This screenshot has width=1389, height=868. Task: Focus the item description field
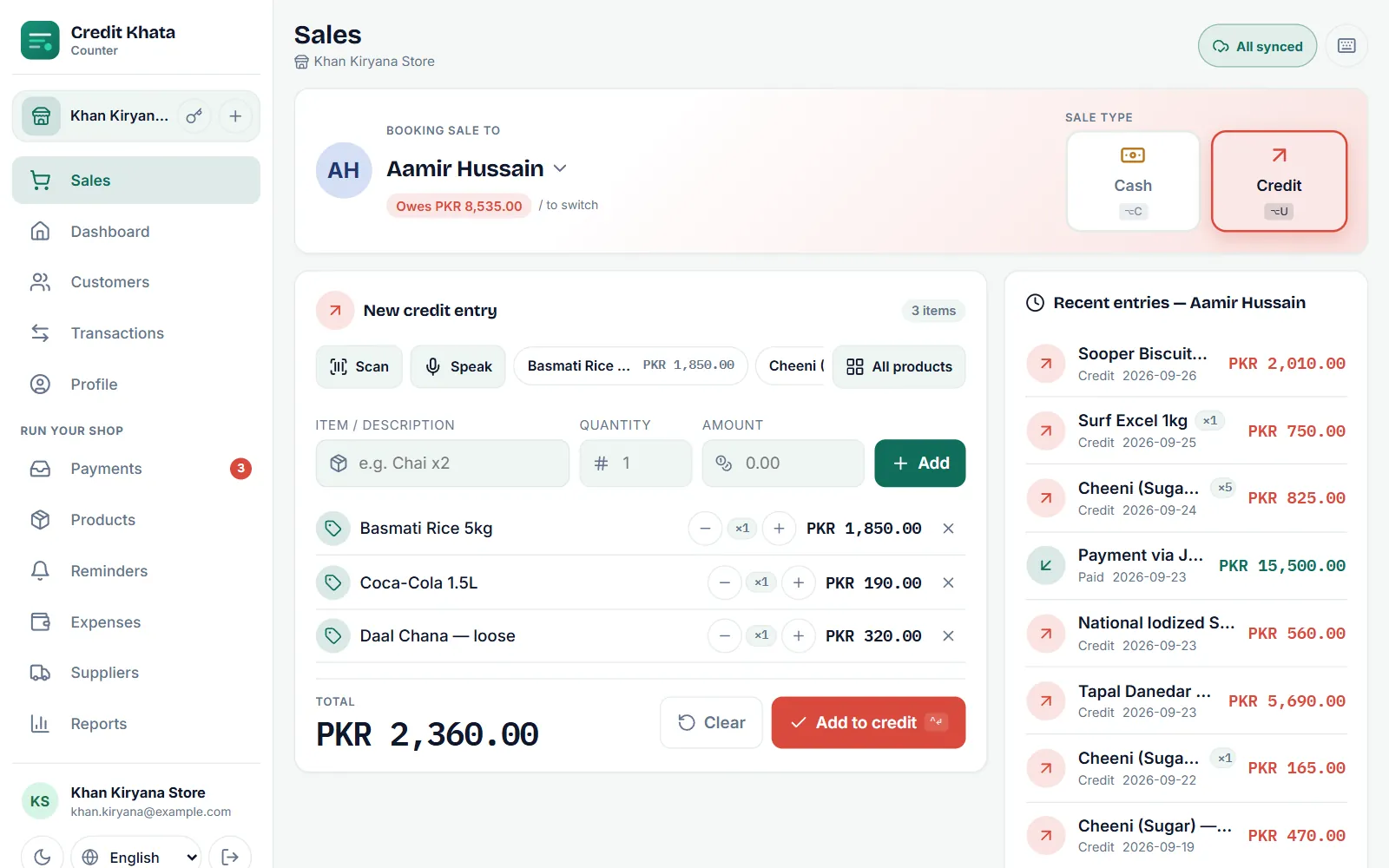point(443,464)
